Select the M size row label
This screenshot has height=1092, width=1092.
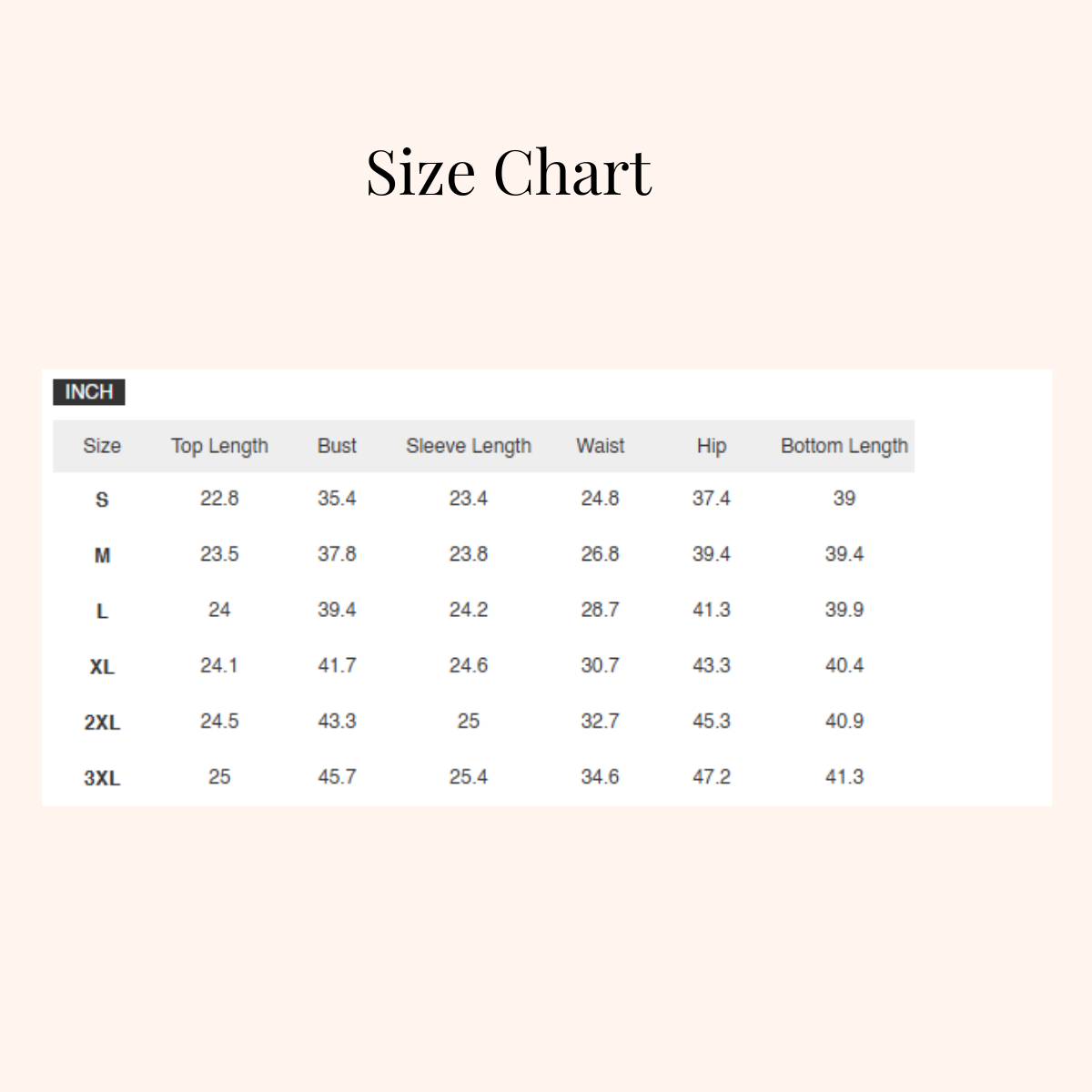coord(102,555)
